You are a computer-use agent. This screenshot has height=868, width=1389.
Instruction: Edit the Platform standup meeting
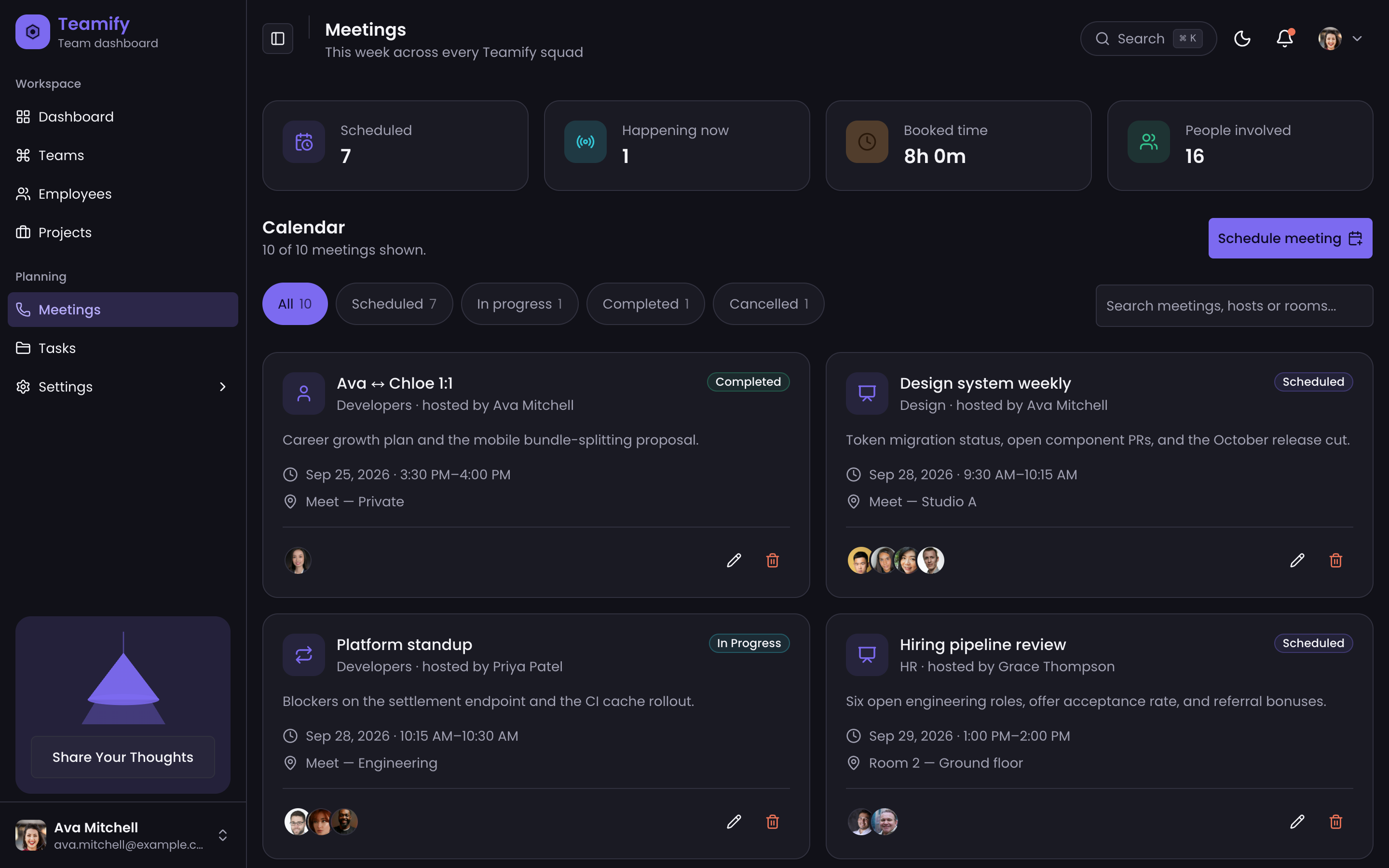point(734,822)
